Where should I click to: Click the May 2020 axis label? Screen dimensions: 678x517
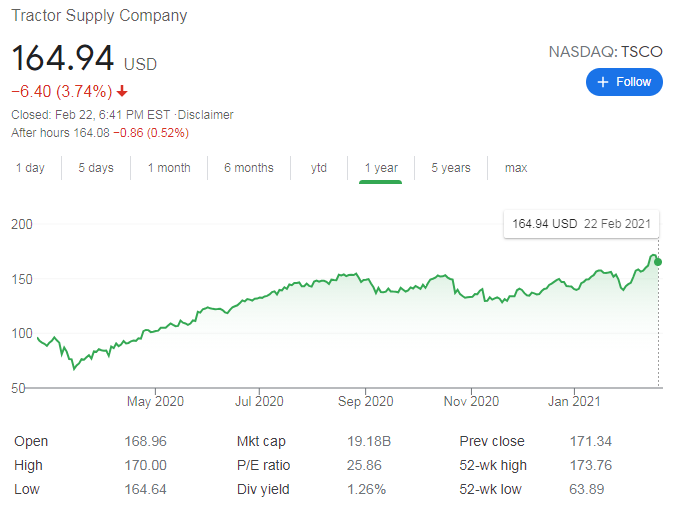click(155, 402)
